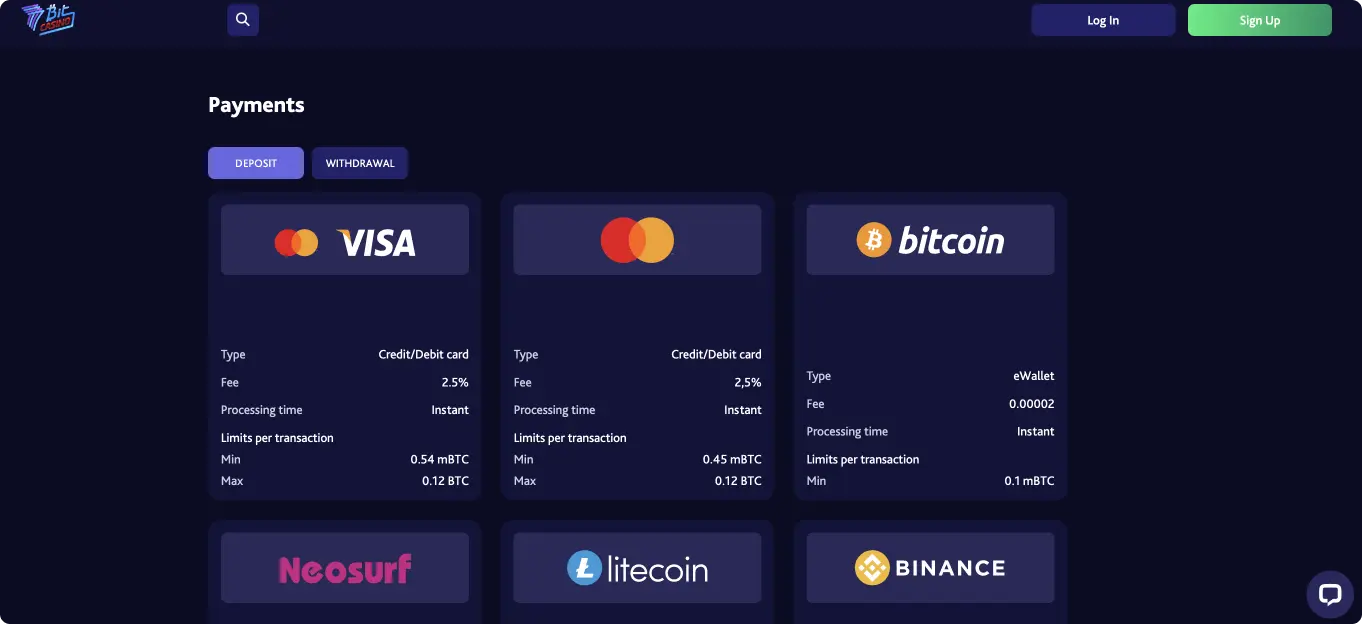Click the Credit/Debit card type under Visa
The height and width of the screenshot is (624, 1362).
coord(423,354)
